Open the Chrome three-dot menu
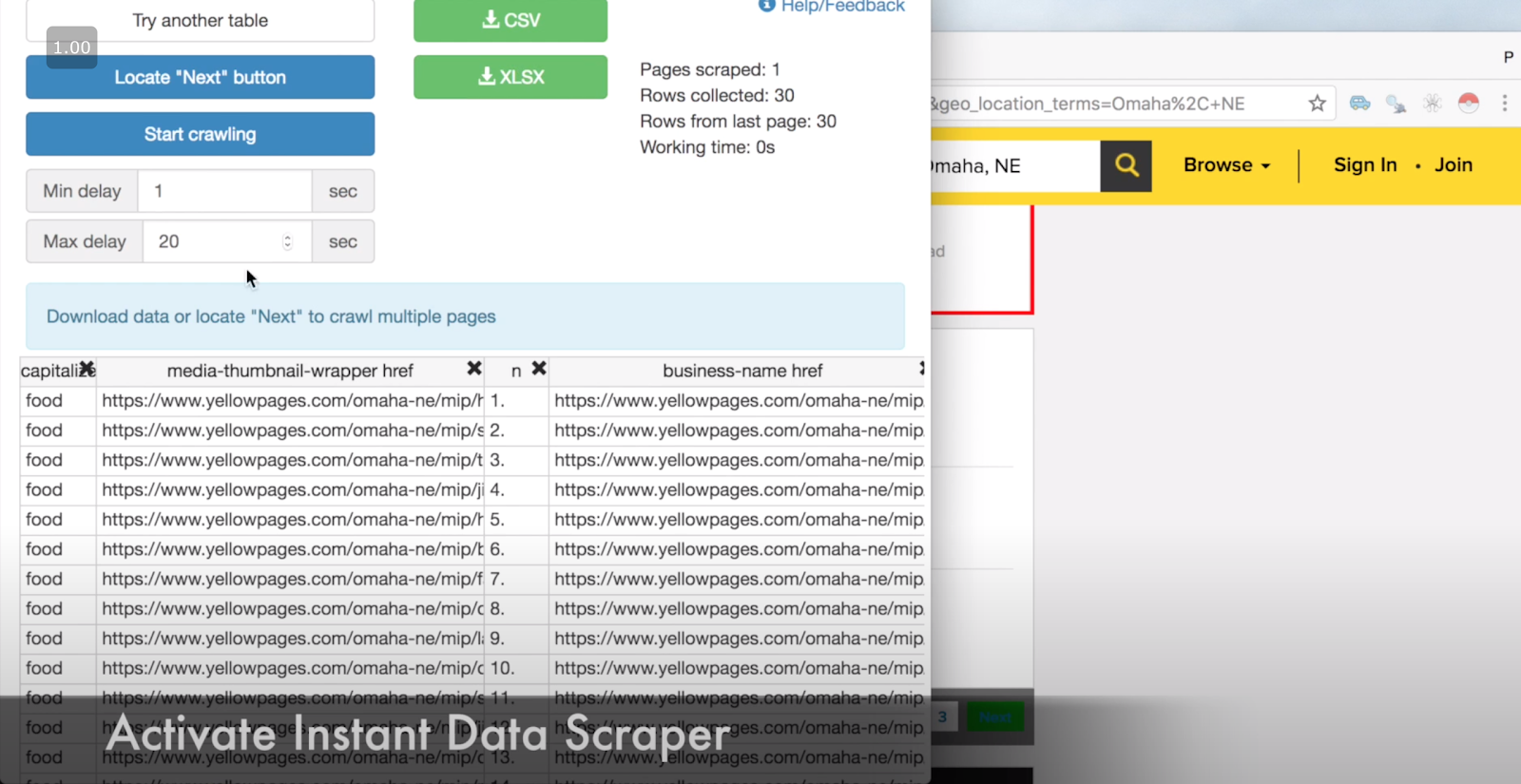The image size is (1521, 784). [x=1505, y=104]
